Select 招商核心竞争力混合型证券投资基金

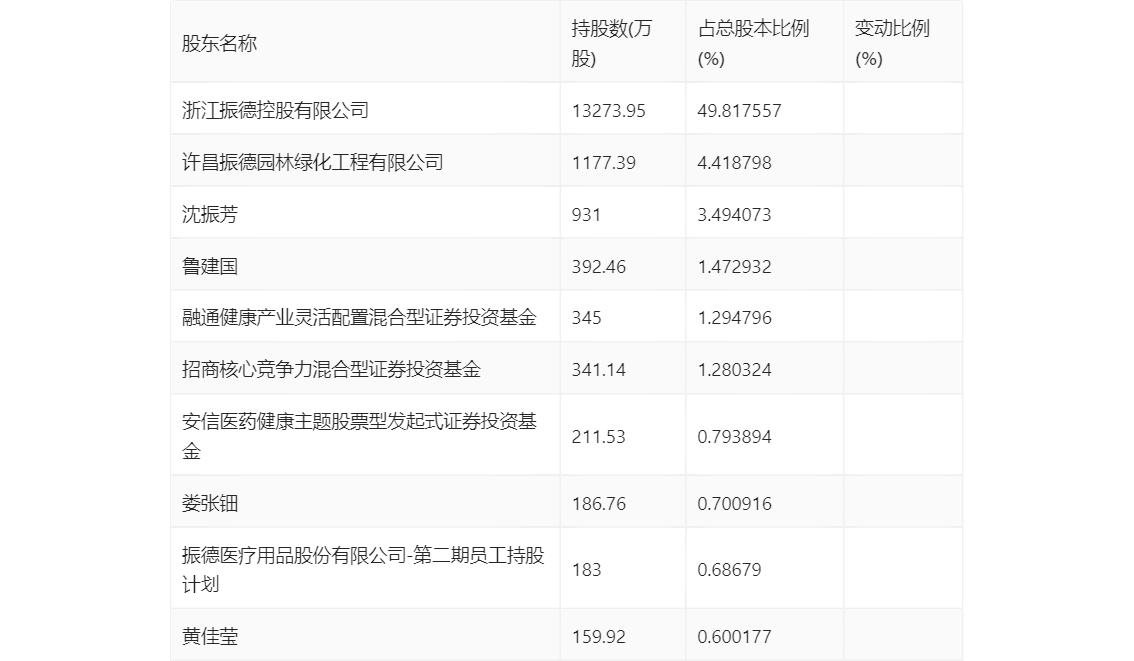[331, 370]
